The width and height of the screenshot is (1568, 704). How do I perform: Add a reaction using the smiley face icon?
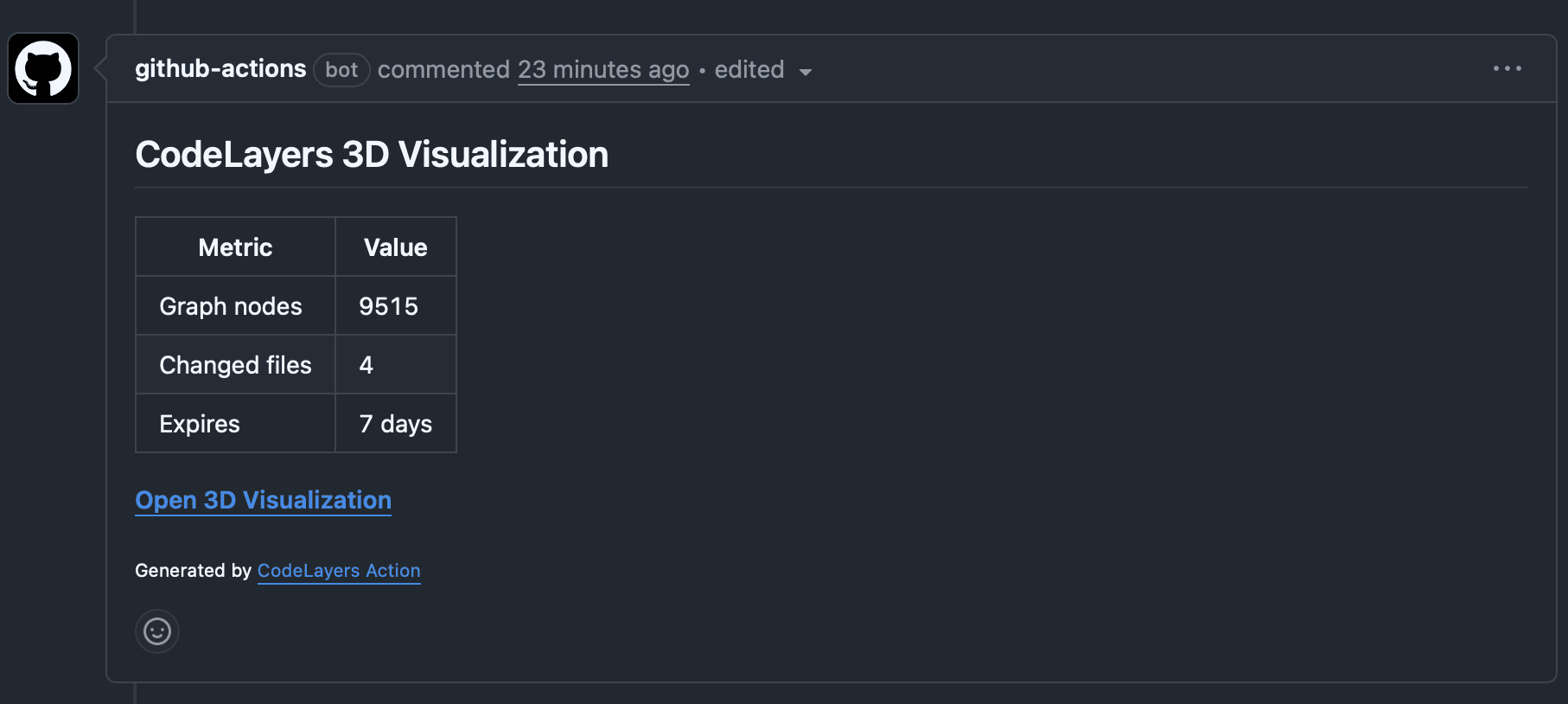click(x=156, y=631)
